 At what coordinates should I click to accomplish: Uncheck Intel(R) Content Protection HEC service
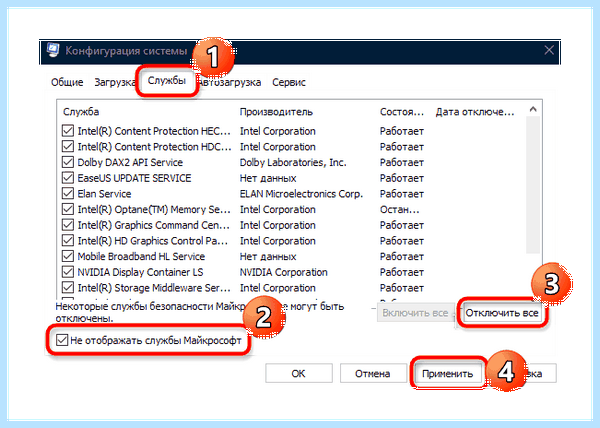pos(68,131)
